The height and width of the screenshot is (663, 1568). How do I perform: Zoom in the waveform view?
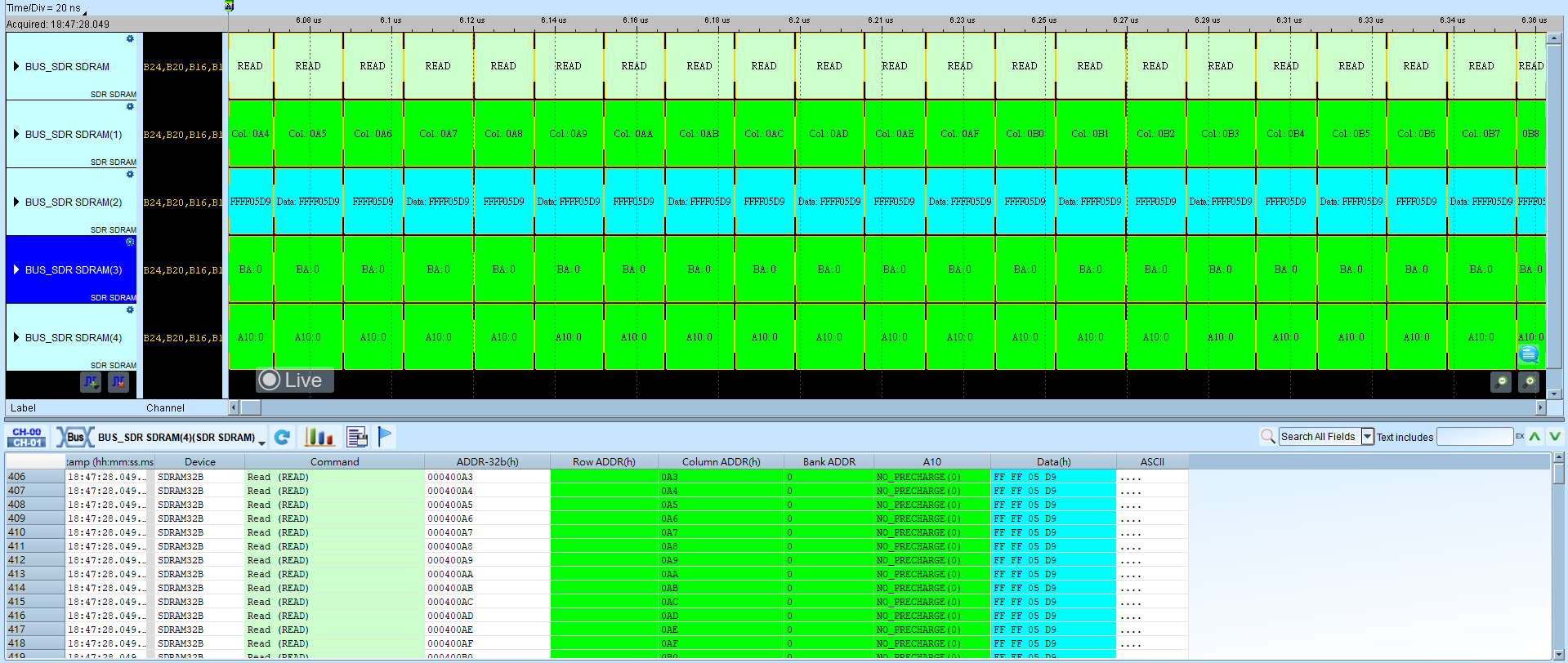click(1529, 381)
